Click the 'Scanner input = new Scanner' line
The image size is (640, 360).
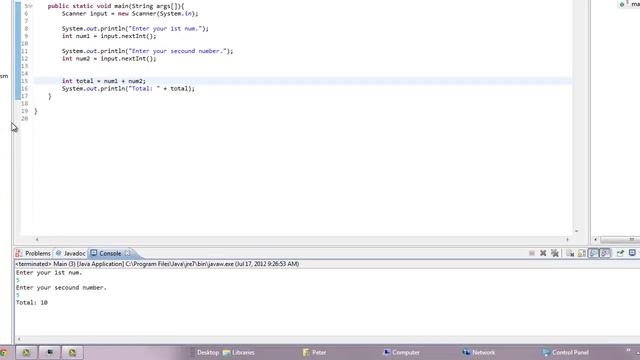130,13
